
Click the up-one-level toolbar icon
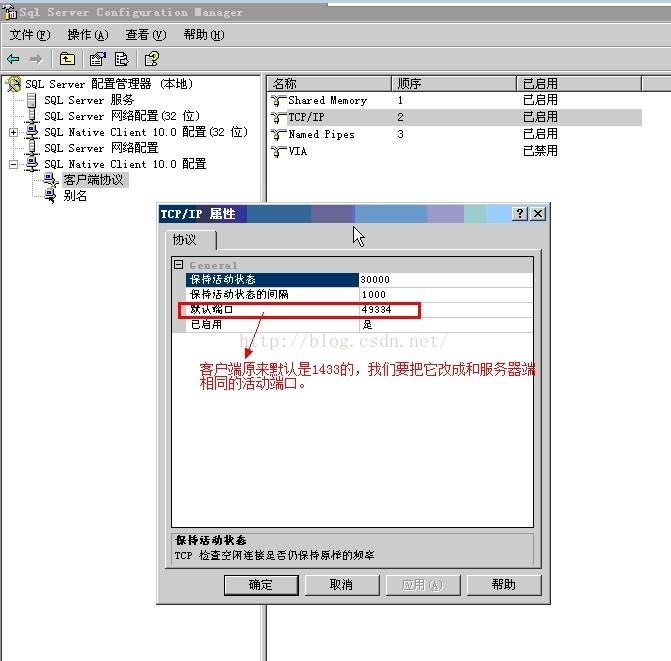tap(67, 59)
